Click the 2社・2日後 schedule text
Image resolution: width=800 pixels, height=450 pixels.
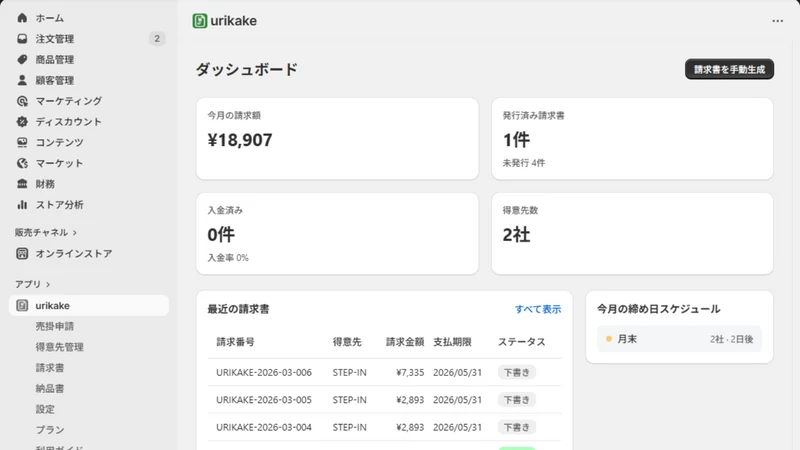point(732,339)
